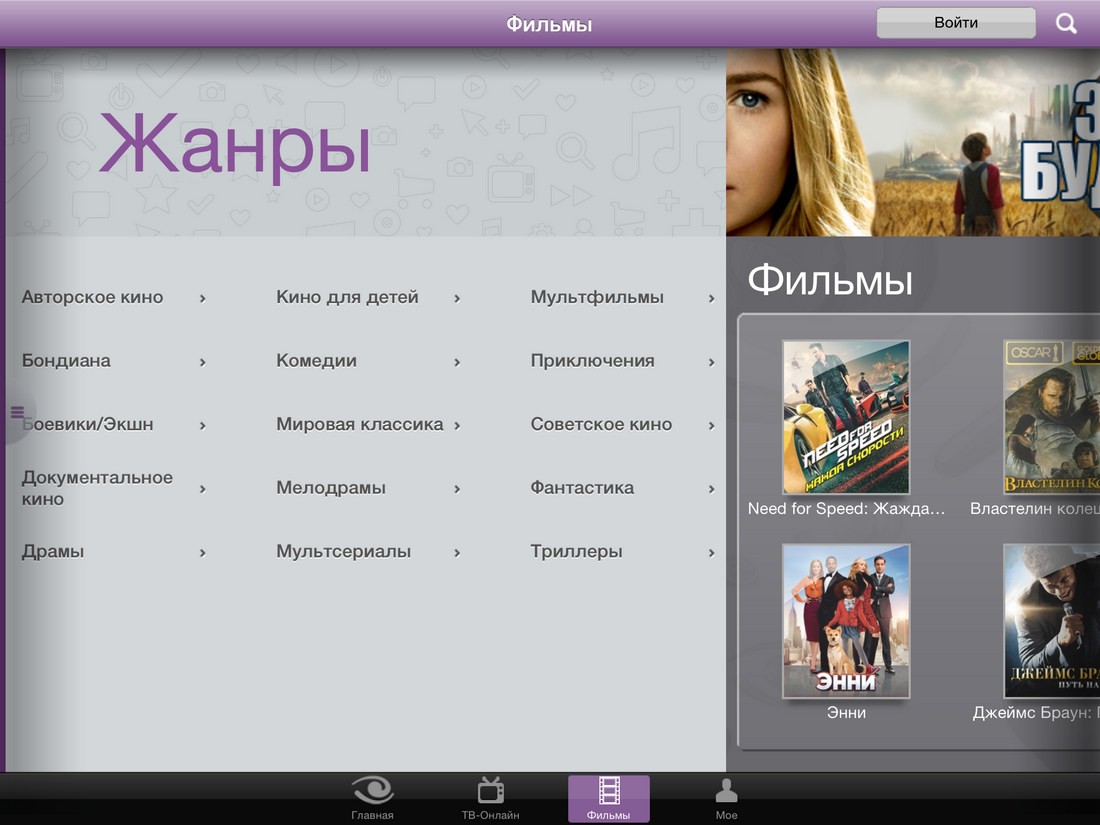Select the Бондиана genre

pyautogui.click(x=66, y=361)
